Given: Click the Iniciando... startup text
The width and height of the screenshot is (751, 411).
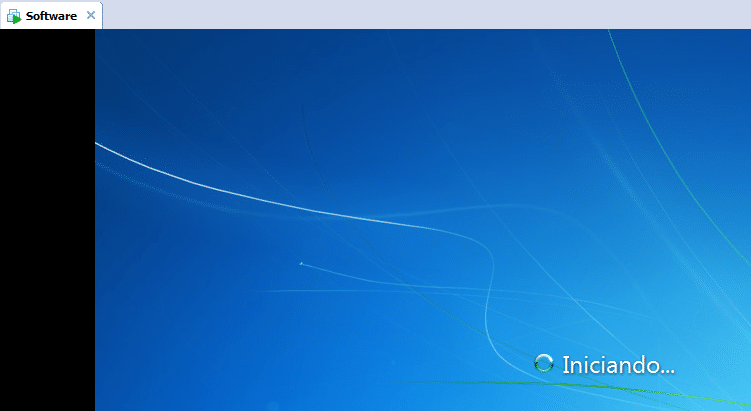Looking at the screenshot, I should pos(618,365).
